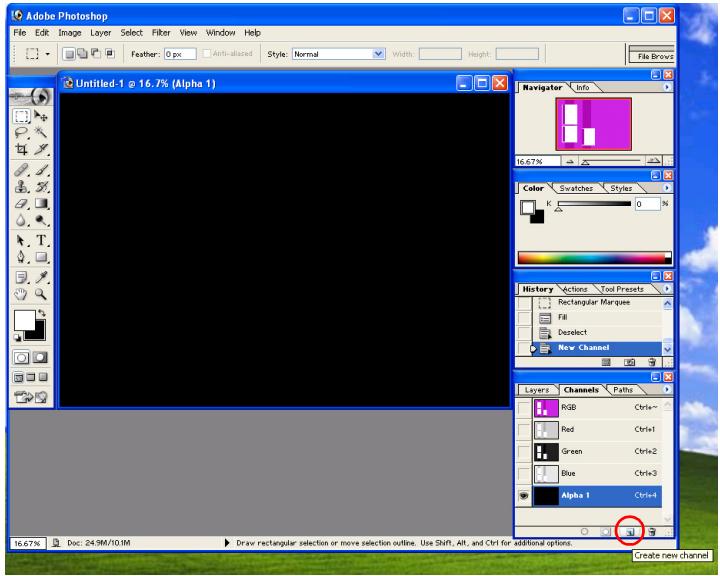Open the tool preset picker arrow
Image resolution: width=720 pixels, height=576 pixels.
tap(47, 54)
